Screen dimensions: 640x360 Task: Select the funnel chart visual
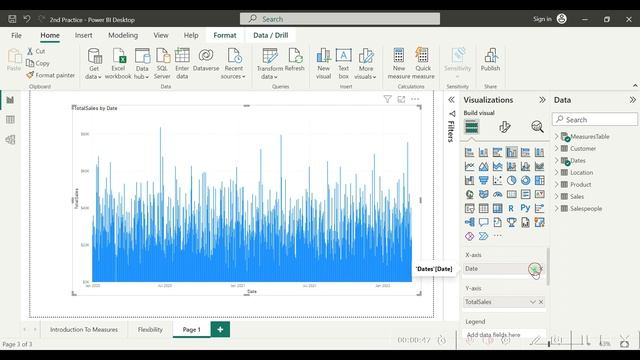(483, 180)
